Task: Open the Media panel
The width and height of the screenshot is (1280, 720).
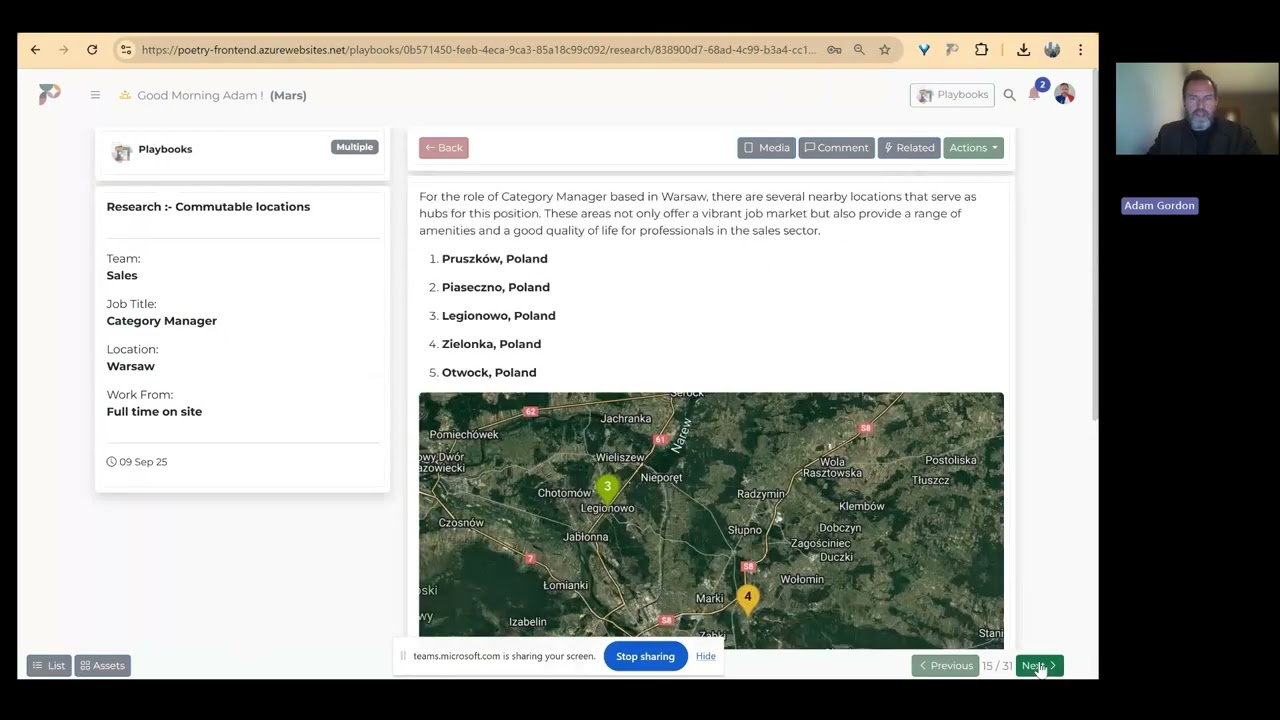Action: click(766, 148)
